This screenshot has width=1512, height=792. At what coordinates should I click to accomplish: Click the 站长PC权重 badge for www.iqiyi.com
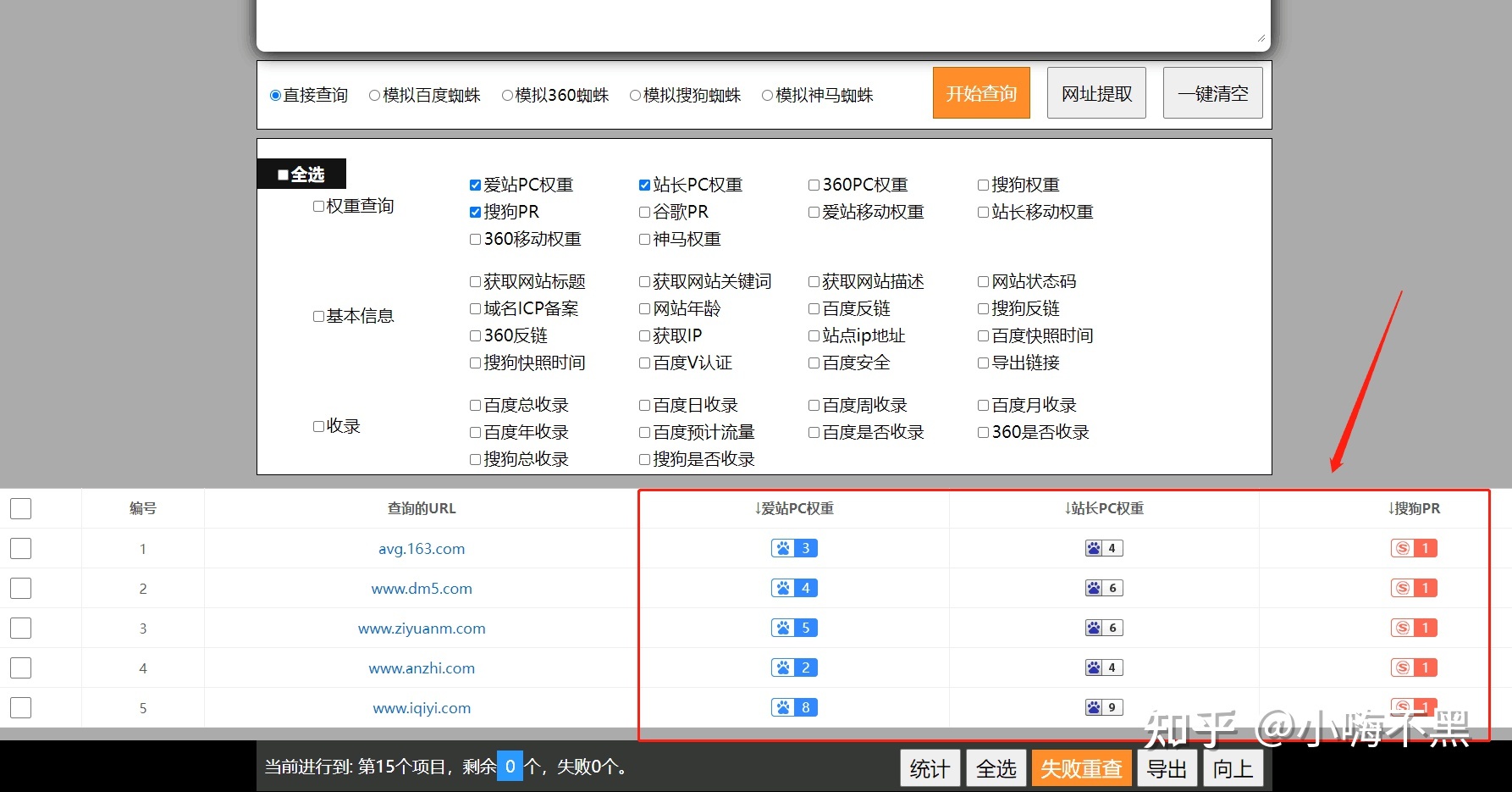point(1104,707)
